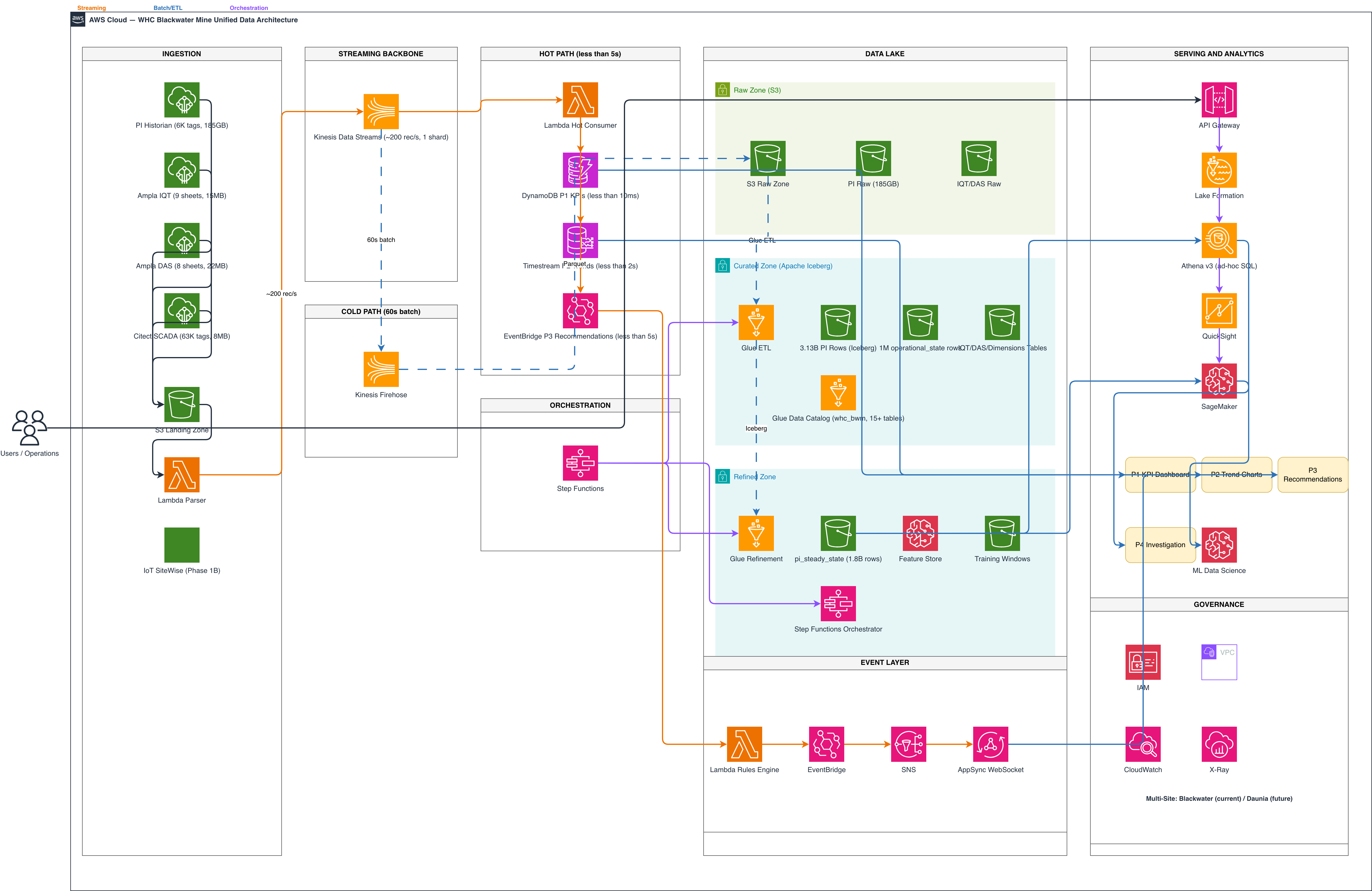The image size is (1372, 891).
Task: Select the SageMaker icon
Action: coord(1219,381)
